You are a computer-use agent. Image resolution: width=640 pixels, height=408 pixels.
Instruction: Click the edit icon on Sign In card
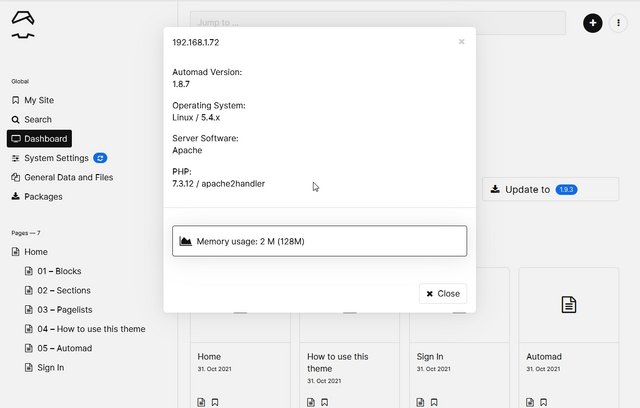coord(420,402)
